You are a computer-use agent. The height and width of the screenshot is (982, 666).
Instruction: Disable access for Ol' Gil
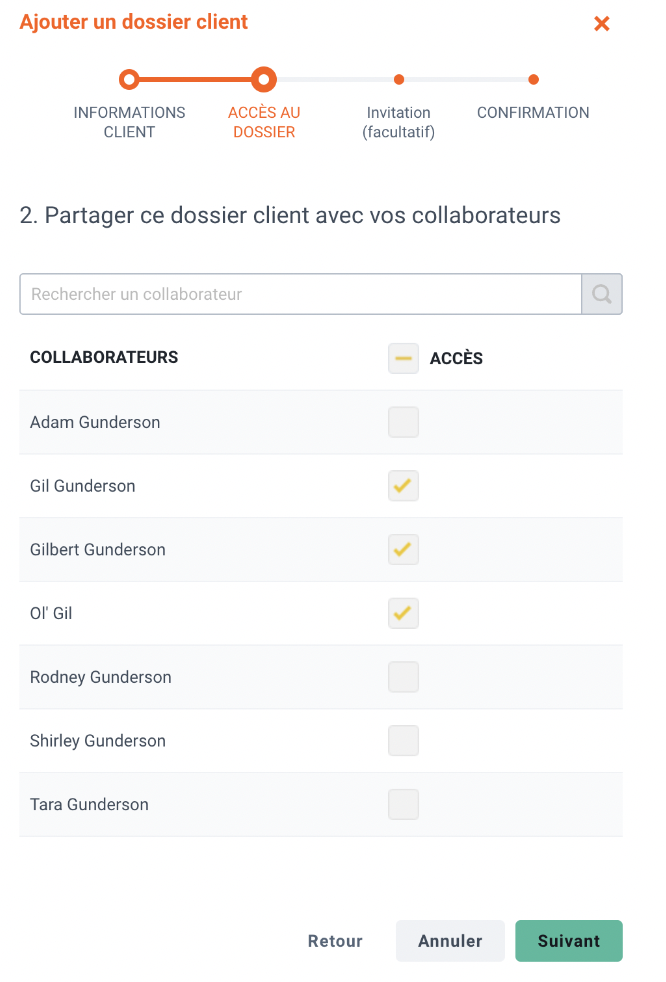click(403, 613)
